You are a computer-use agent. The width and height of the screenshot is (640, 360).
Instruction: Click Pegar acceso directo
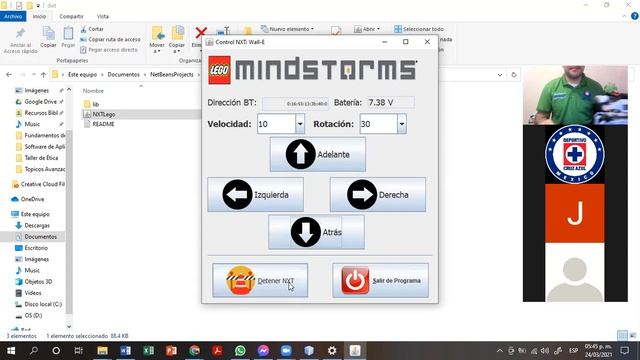[109, 50]
